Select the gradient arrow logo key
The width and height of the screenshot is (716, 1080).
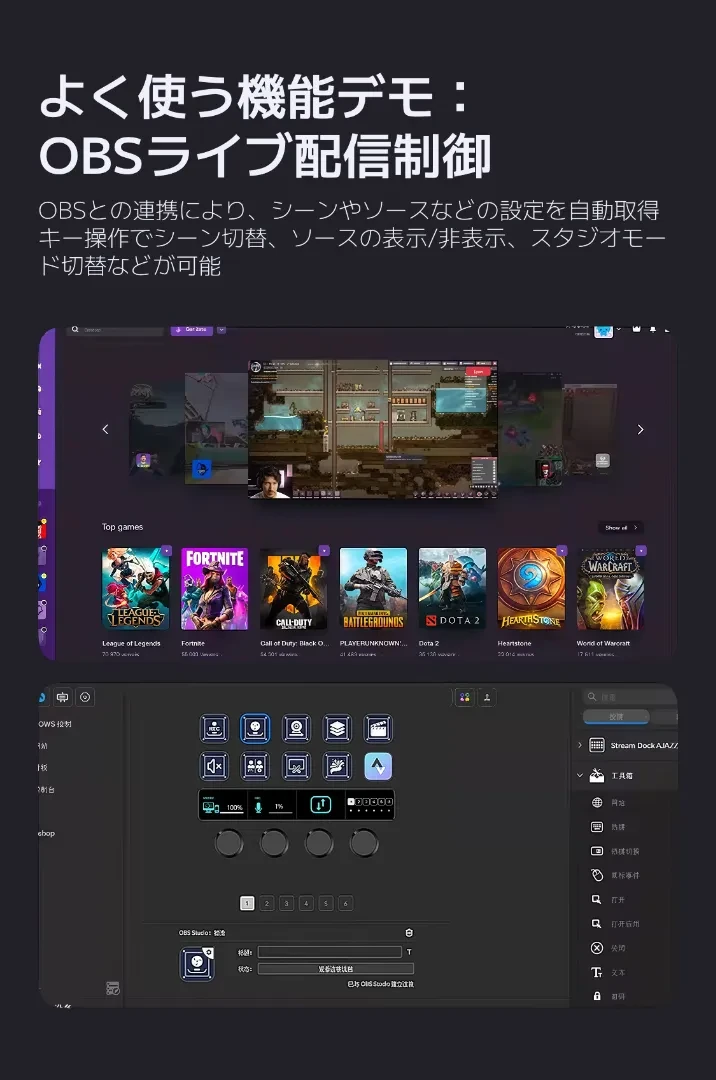pos(378,766)
